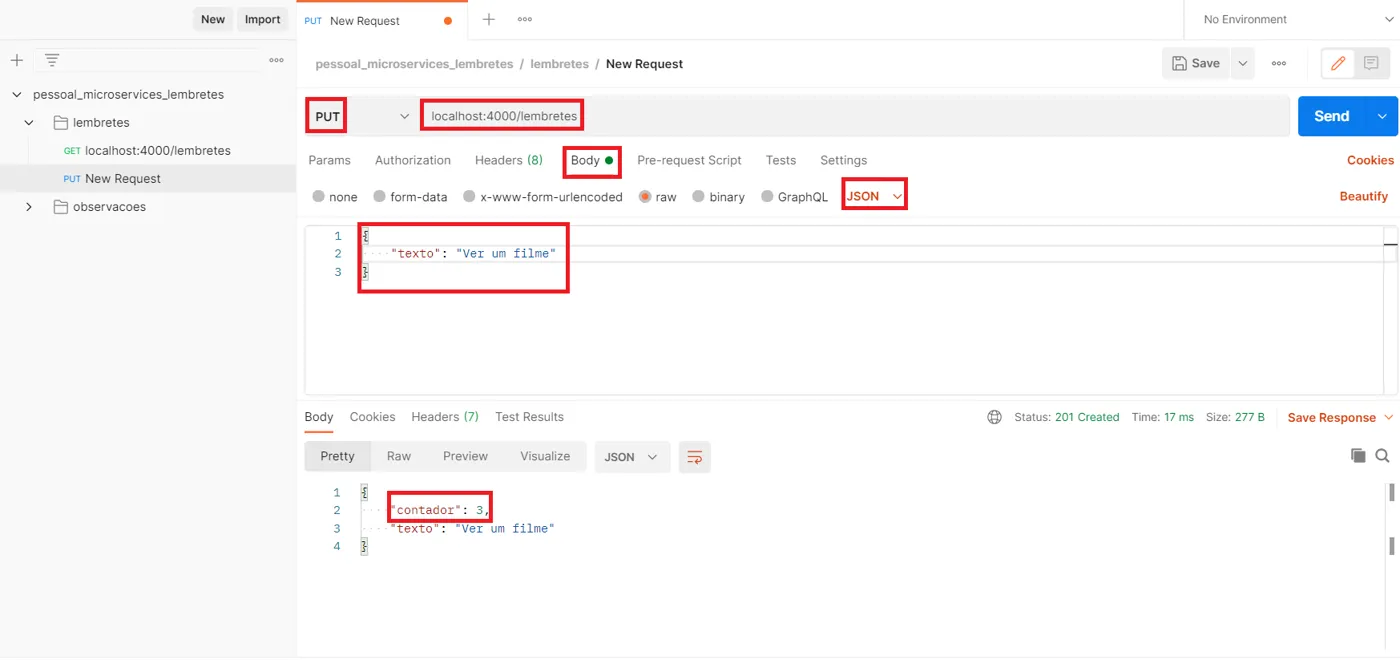The width and height of the screenshot is (1400, 660).
Task: Select the binary body option
Action: pyautogui.click(x=698, y=196)
